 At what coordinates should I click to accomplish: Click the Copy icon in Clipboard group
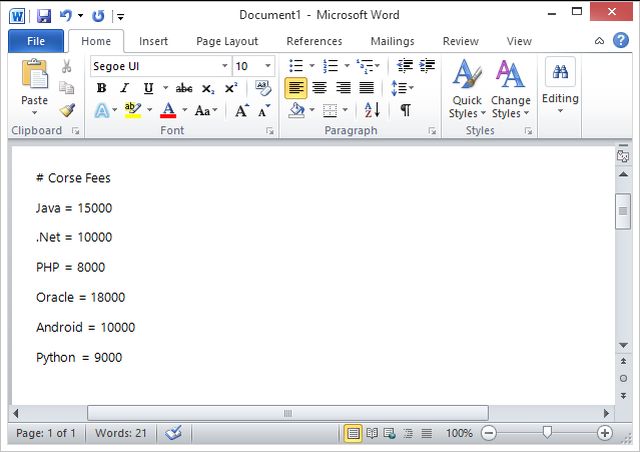click(67, 87)
